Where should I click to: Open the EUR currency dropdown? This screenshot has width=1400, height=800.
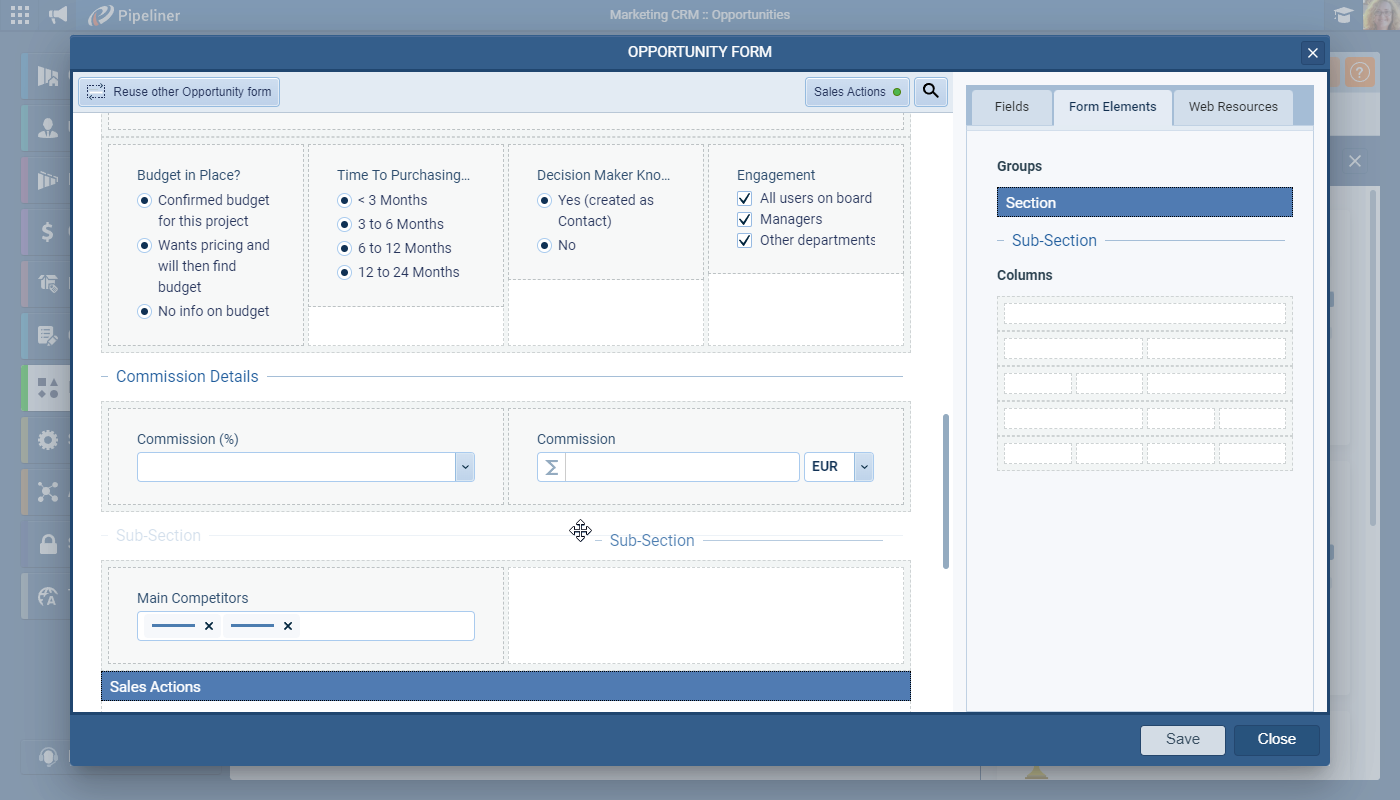[x=864, y=467]
